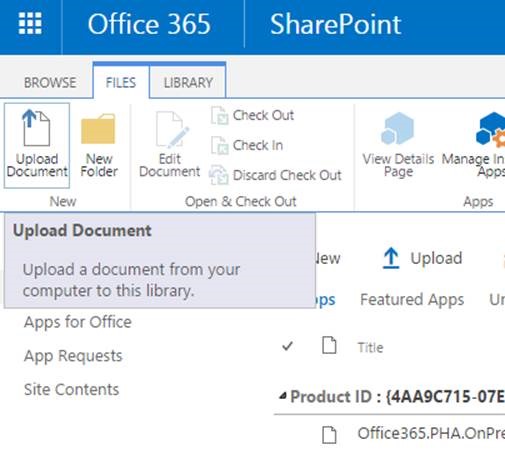Open the Featured Apps view
The image size is (505, 475).
[412, 299]
